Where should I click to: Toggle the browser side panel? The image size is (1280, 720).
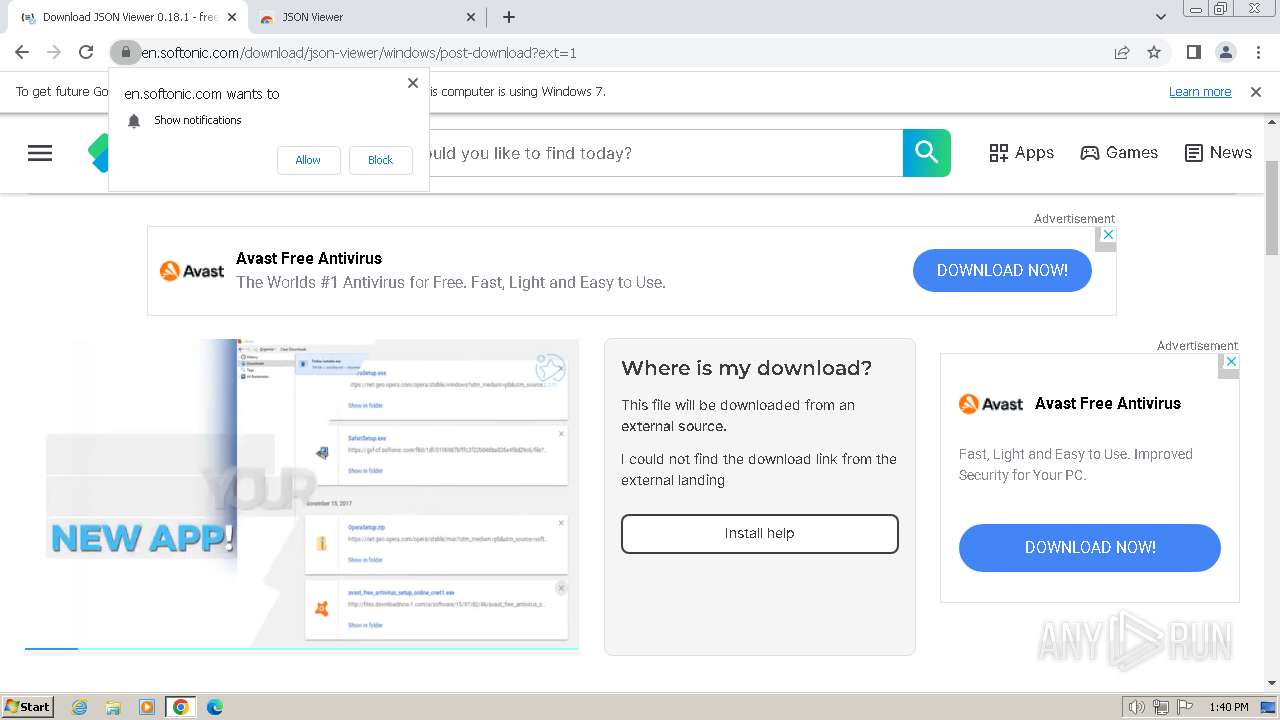pos(1193,52)
